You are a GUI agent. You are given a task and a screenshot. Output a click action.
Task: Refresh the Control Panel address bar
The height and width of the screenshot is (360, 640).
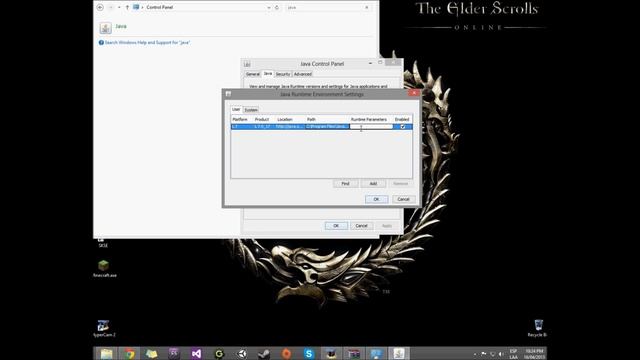[277, 7]
